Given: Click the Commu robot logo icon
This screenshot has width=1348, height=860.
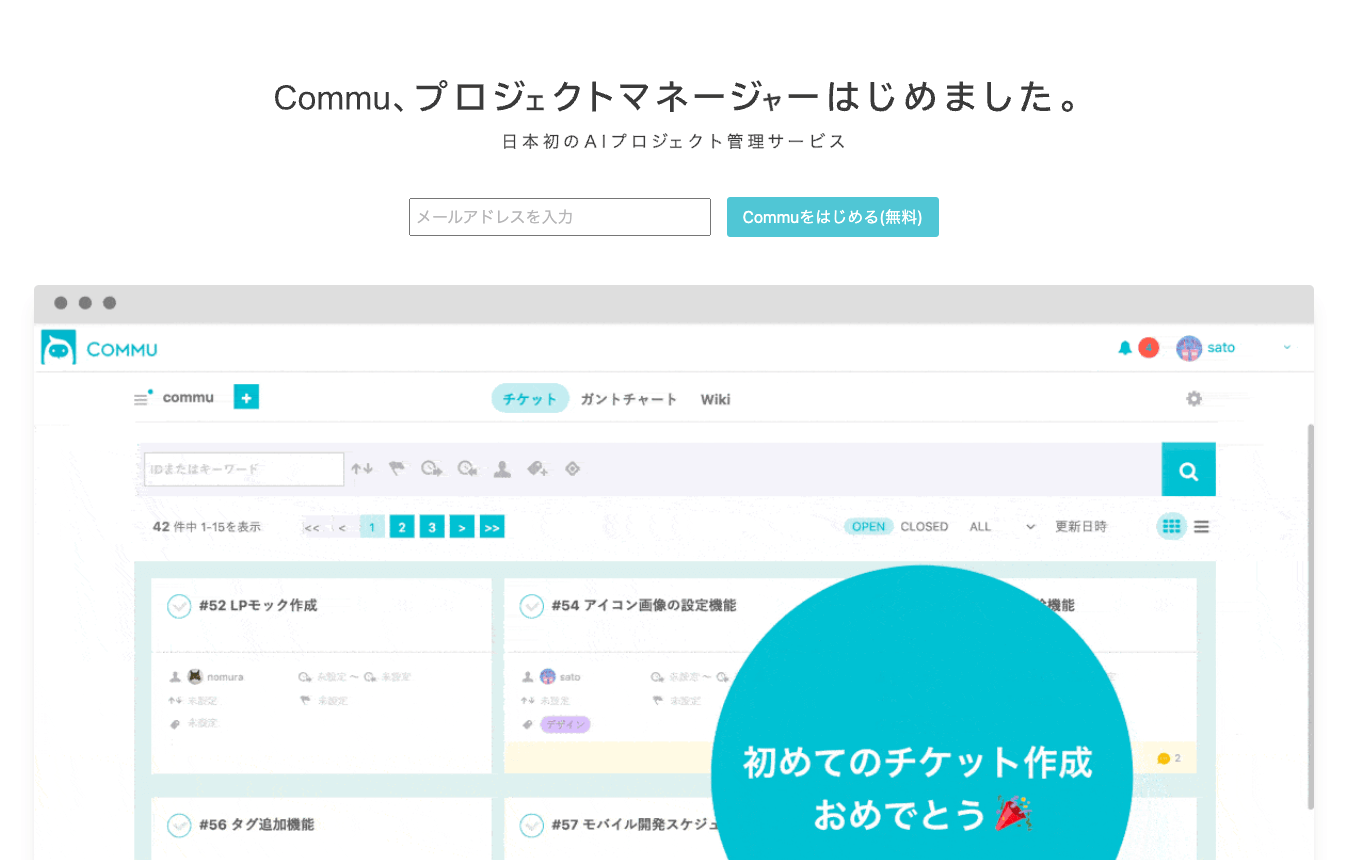Looking at the screenshot, I should coord(58,348).
